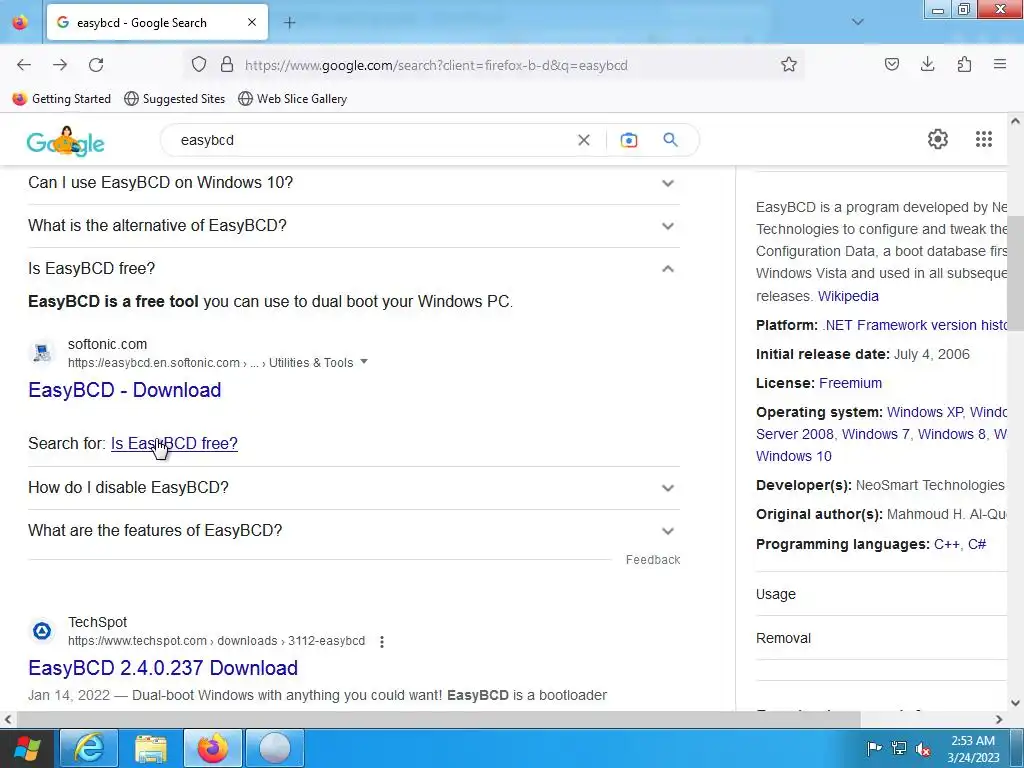Open the Firefox hamburger menu
Viewport: 1024px width, 768px height.
click(x=1000, y=64)
